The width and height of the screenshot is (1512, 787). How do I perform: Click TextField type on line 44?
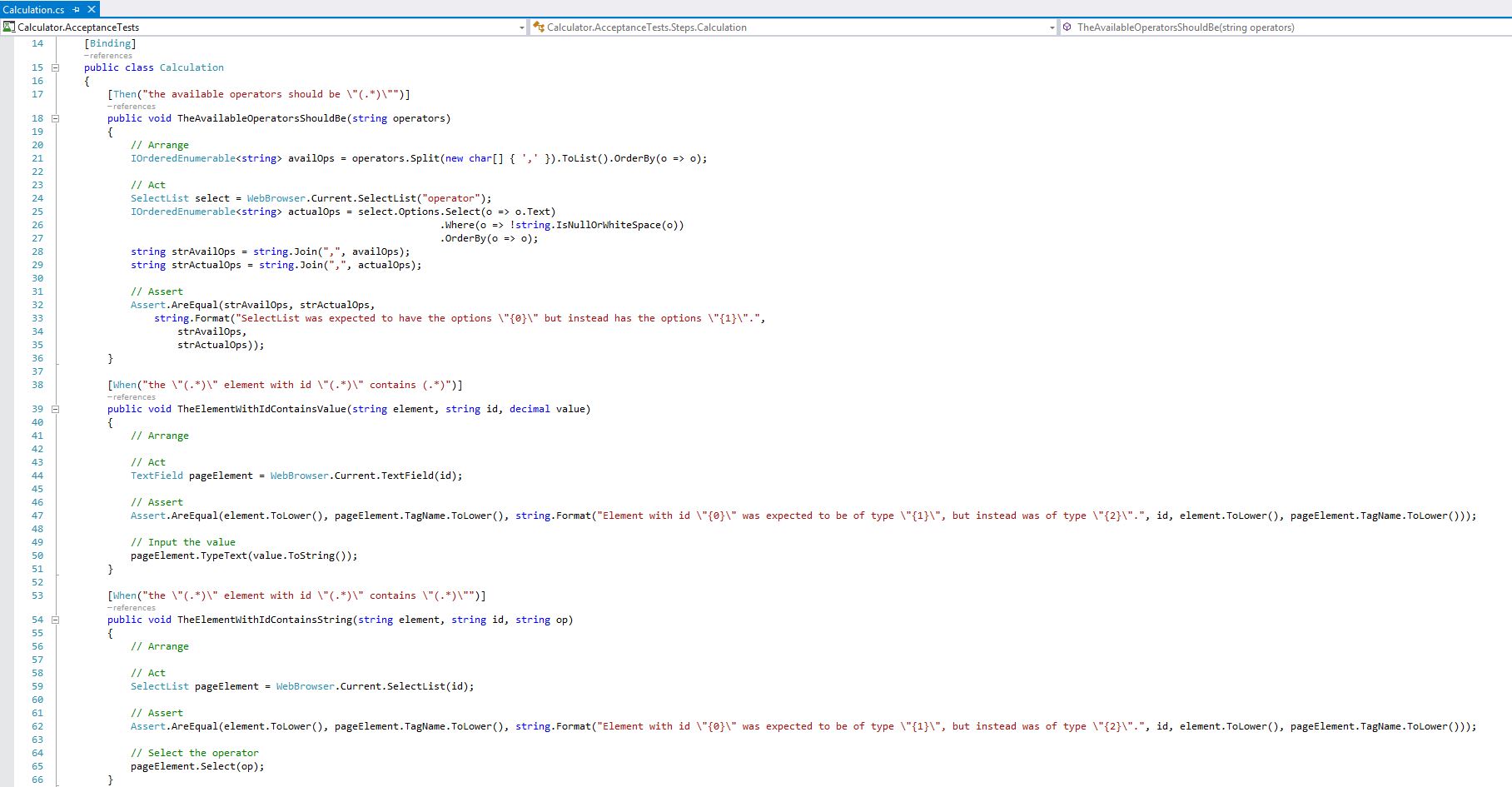click(157, 476)
